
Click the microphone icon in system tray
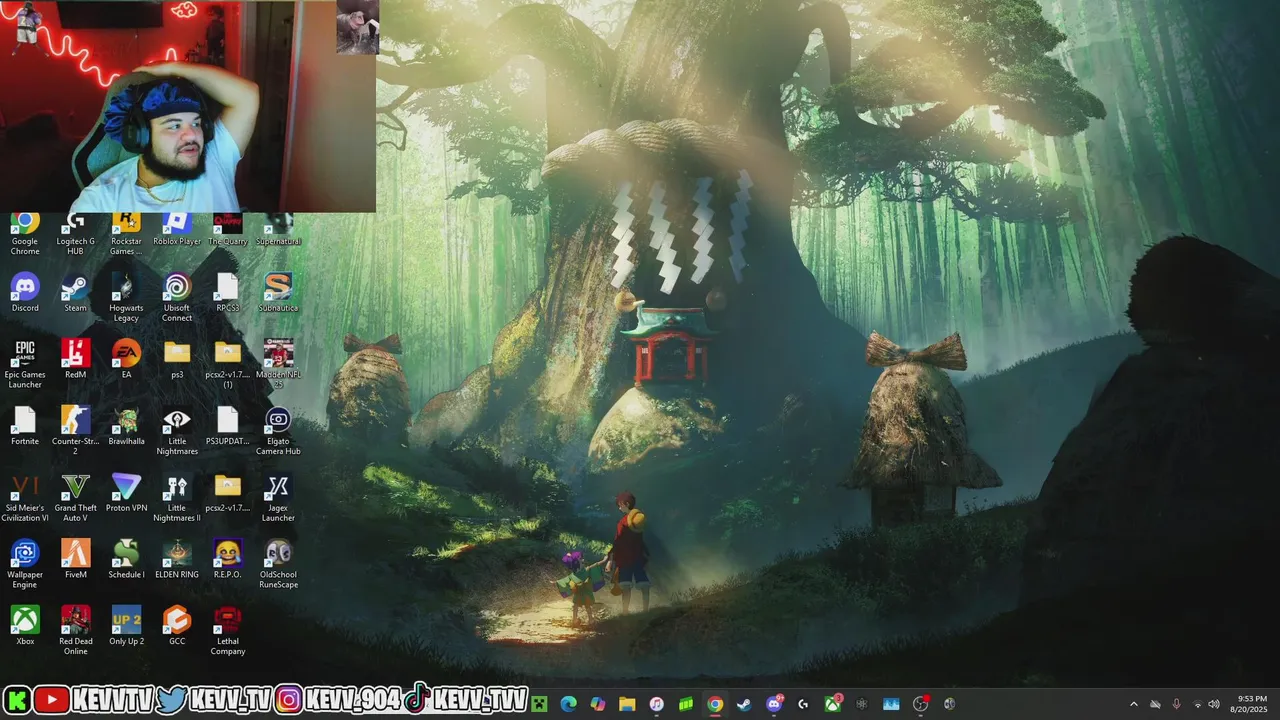[x=1176, y=704]
